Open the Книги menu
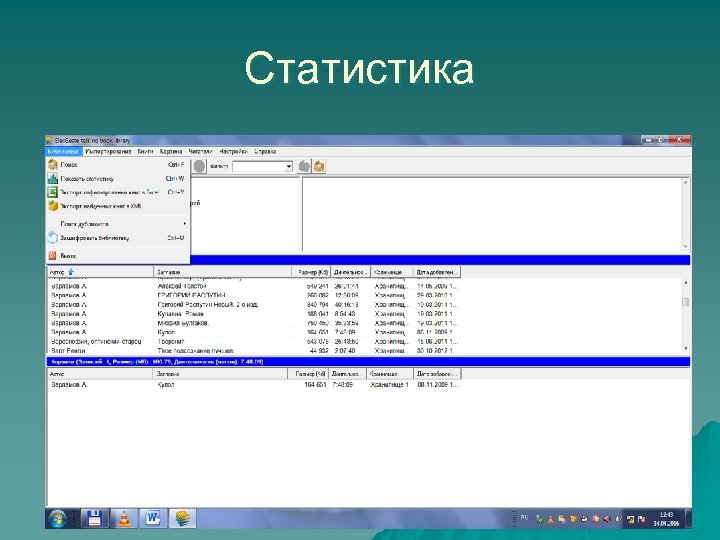 tap(145, 151)
